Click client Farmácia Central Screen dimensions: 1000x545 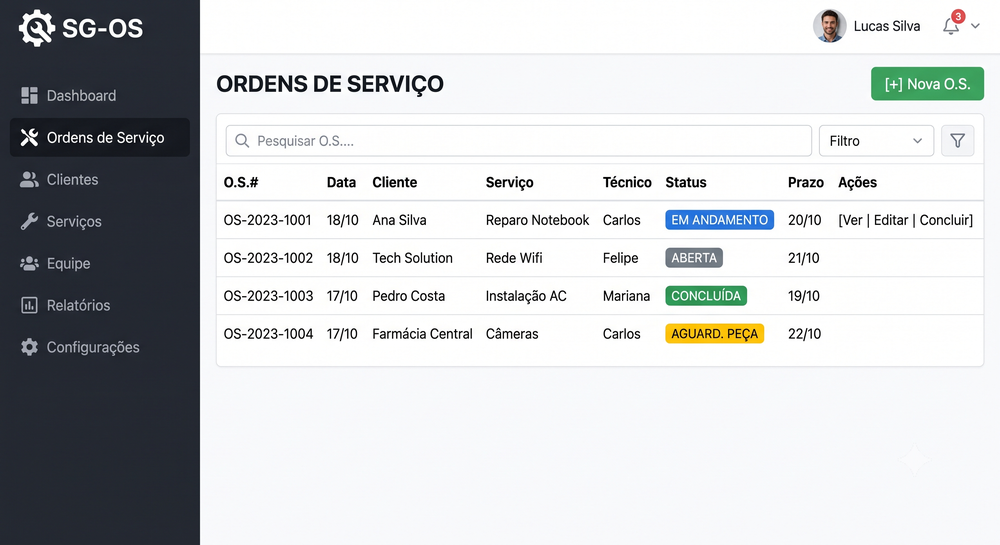pos(422,333)
